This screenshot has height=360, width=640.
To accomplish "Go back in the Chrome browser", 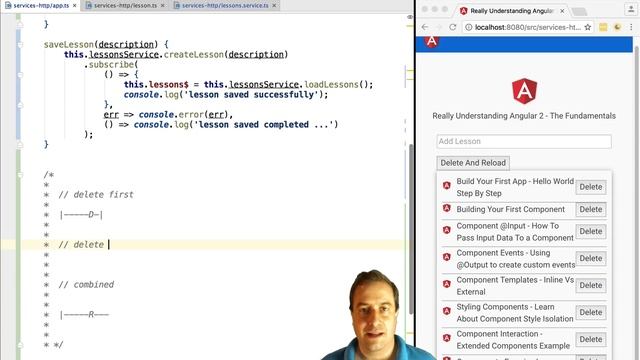I will 425,27.
